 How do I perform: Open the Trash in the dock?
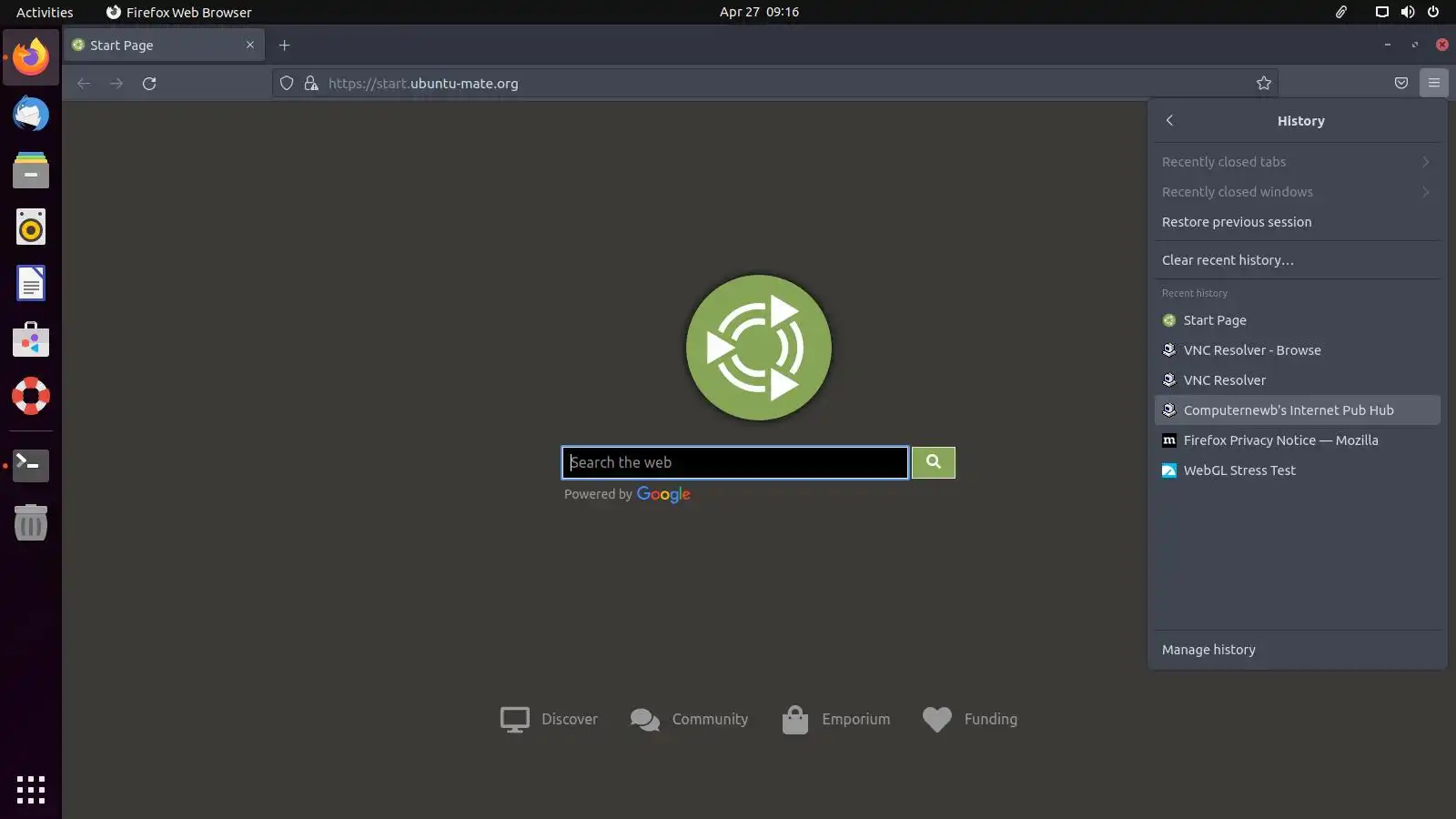coord(31,522)
